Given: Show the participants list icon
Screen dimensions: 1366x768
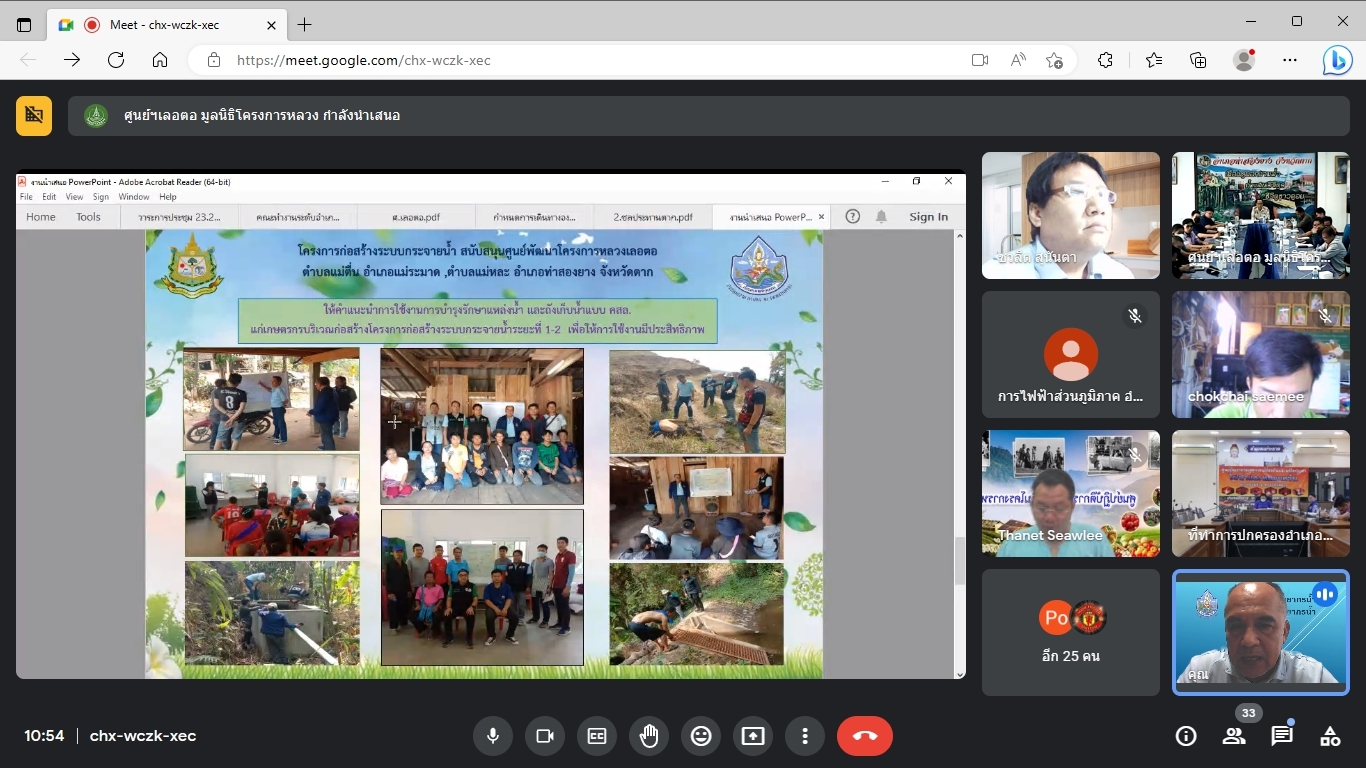Looking at the screenshot, I should click(1234, 736).
